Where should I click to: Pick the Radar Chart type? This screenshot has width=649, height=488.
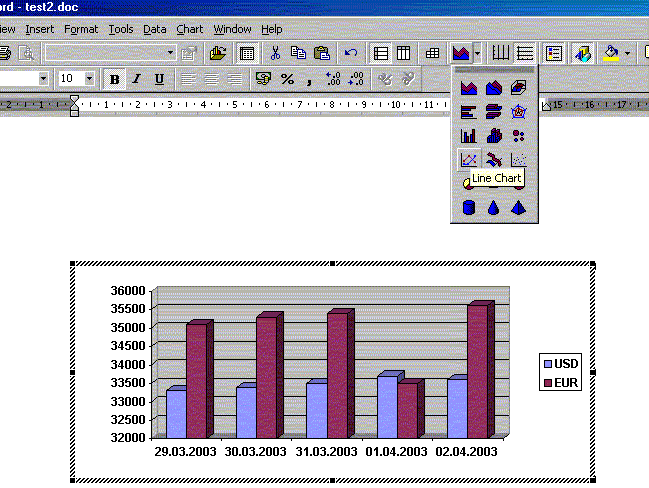pyautogui.click(x=518, y=112)
